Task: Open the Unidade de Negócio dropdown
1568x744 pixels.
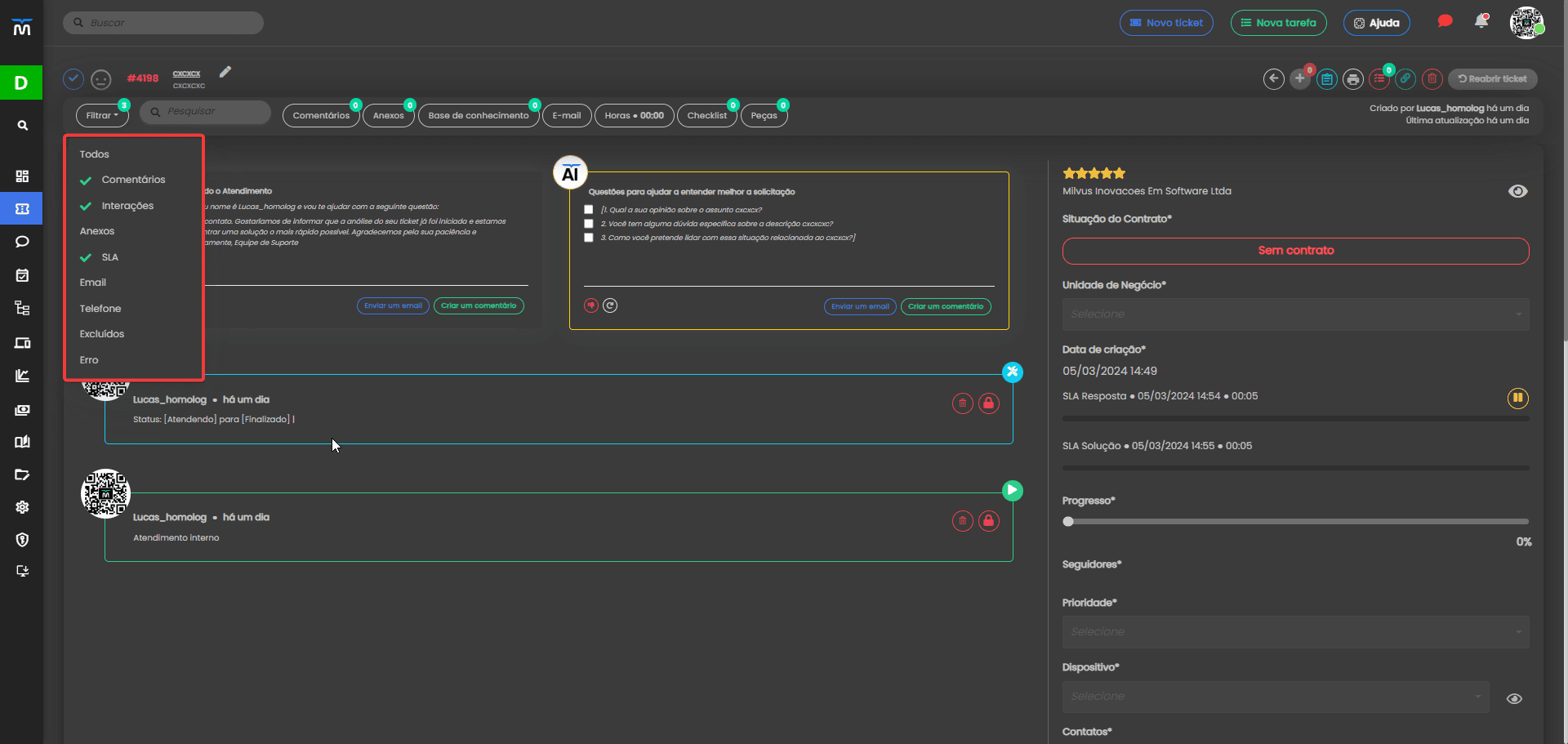Action: (1295, 314)
